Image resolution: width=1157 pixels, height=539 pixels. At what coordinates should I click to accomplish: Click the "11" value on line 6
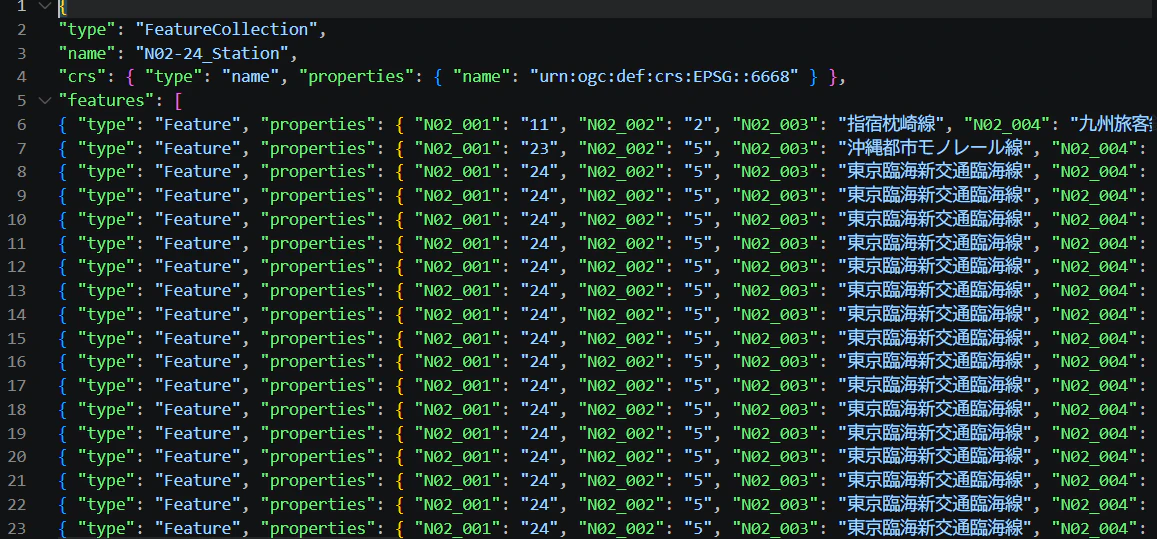tap(539, 125)
